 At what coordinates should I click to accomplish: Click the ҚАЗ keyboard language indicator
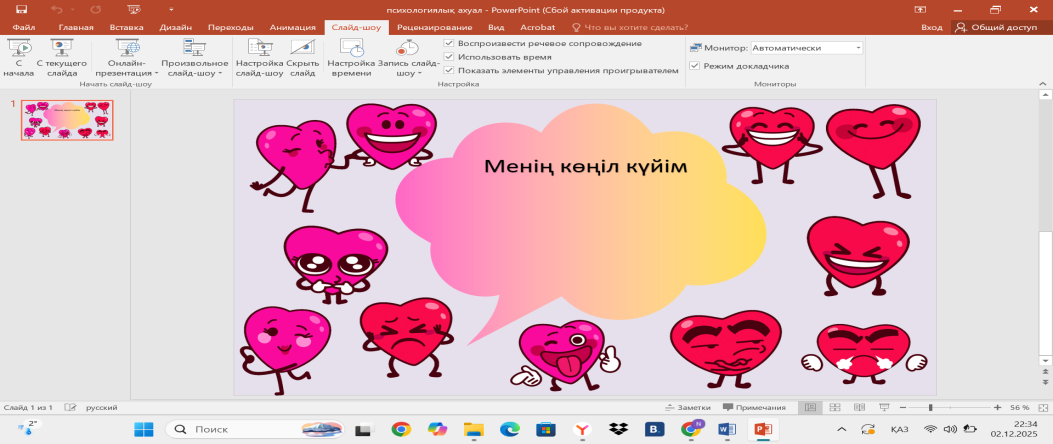(899, 429)
